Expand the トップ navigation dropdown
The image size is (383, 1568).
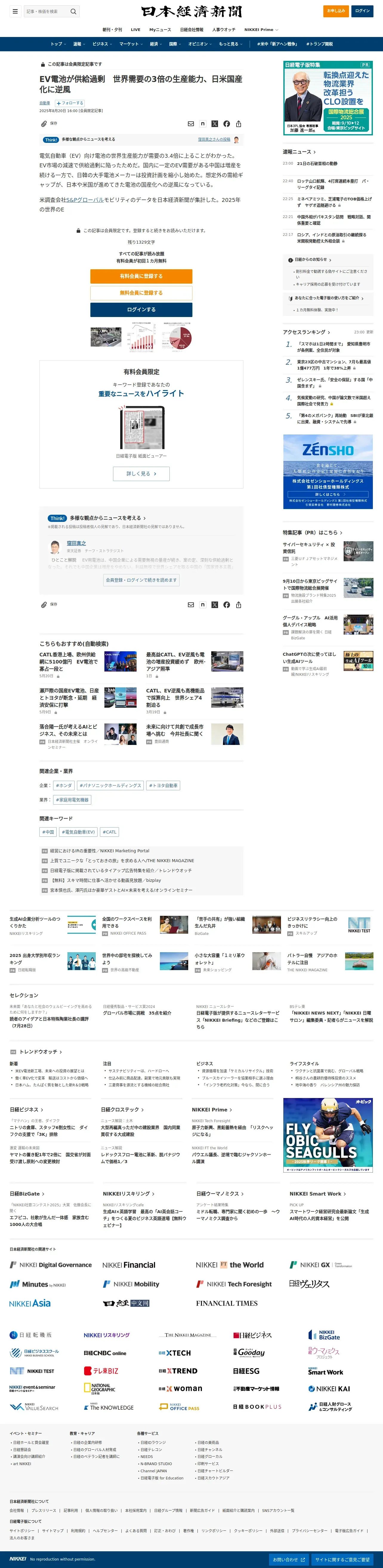coord(58,44)
